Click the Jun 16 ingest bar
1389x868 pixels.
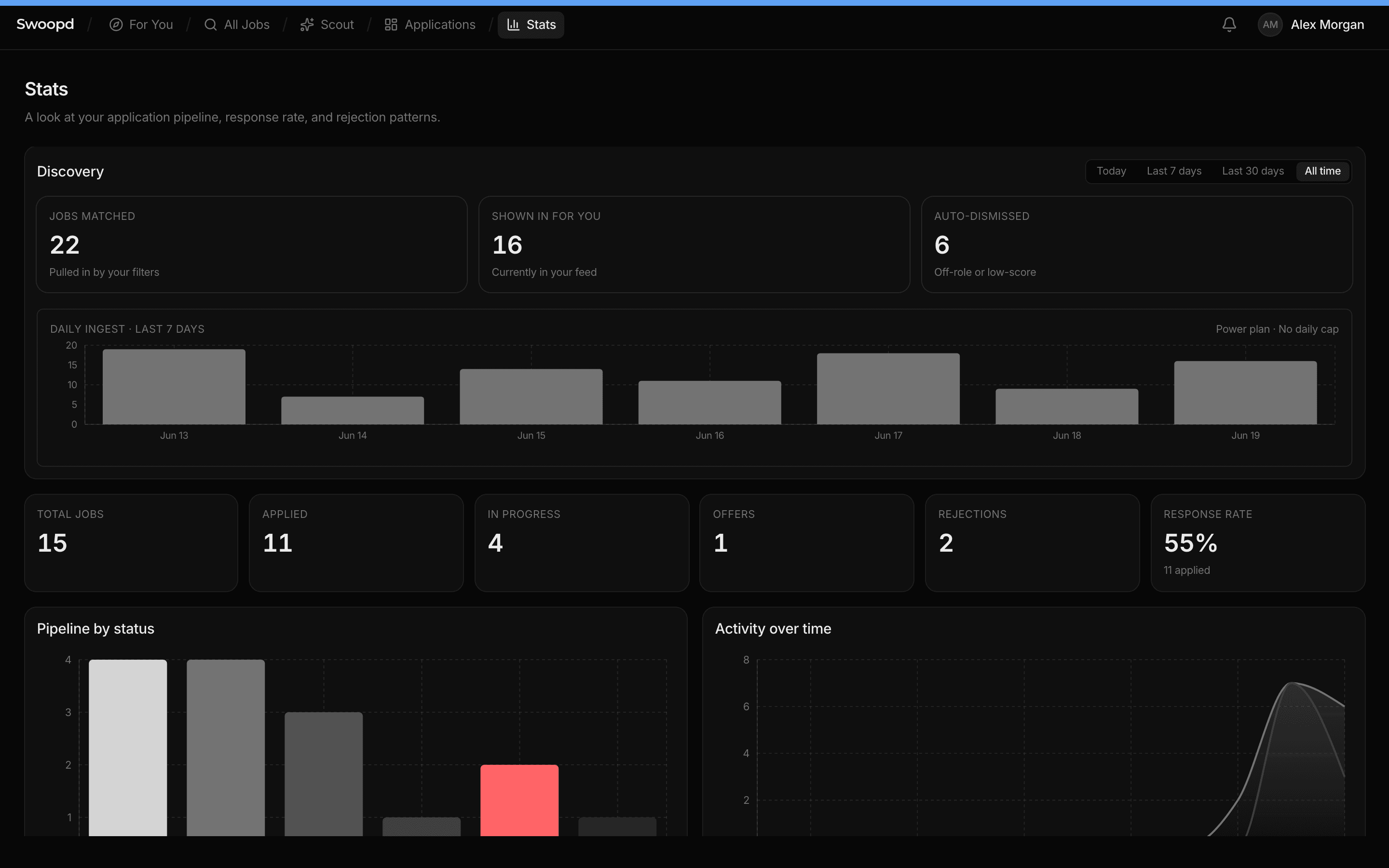(x=709, y=403)
